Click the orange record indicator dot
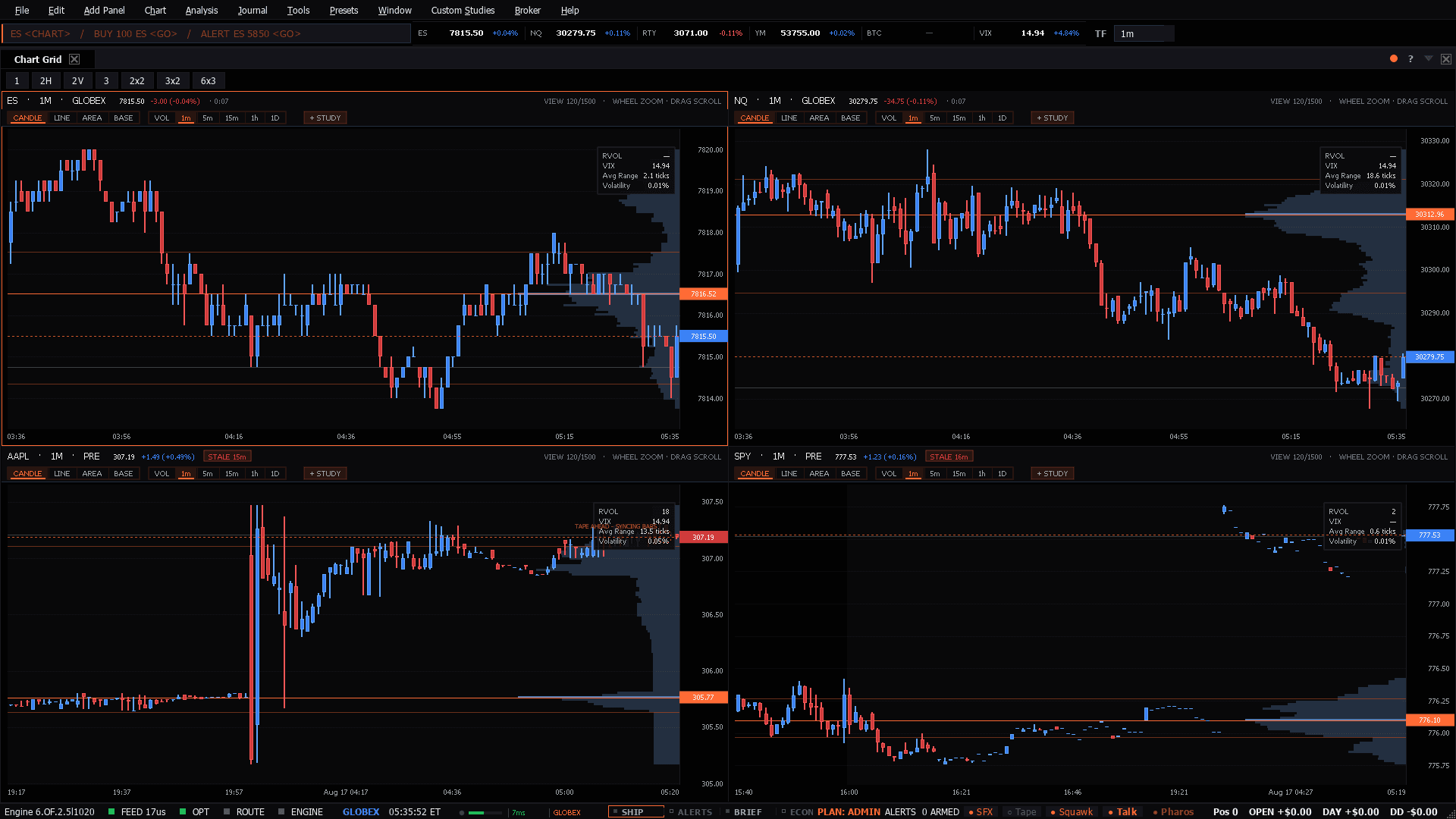 point(1394,58)
